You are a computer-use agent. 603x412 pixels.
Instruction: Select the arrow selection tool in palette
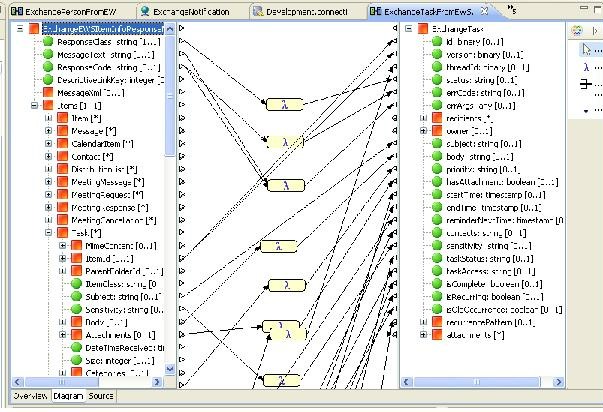point(585,50)
